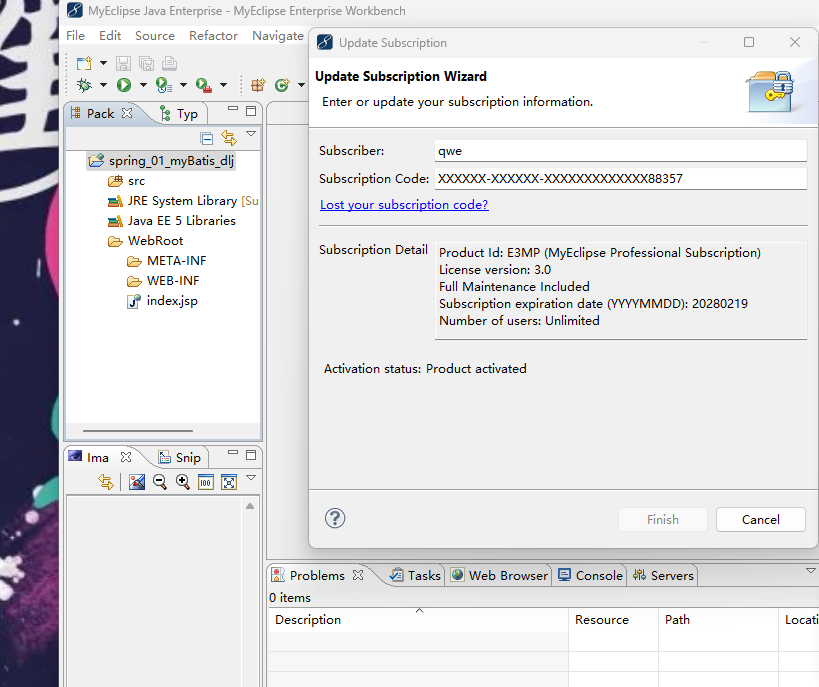This screenshot has width=819, height=687.
Task: Set image zoom to 100 percent
Action: tap(206, 481)
